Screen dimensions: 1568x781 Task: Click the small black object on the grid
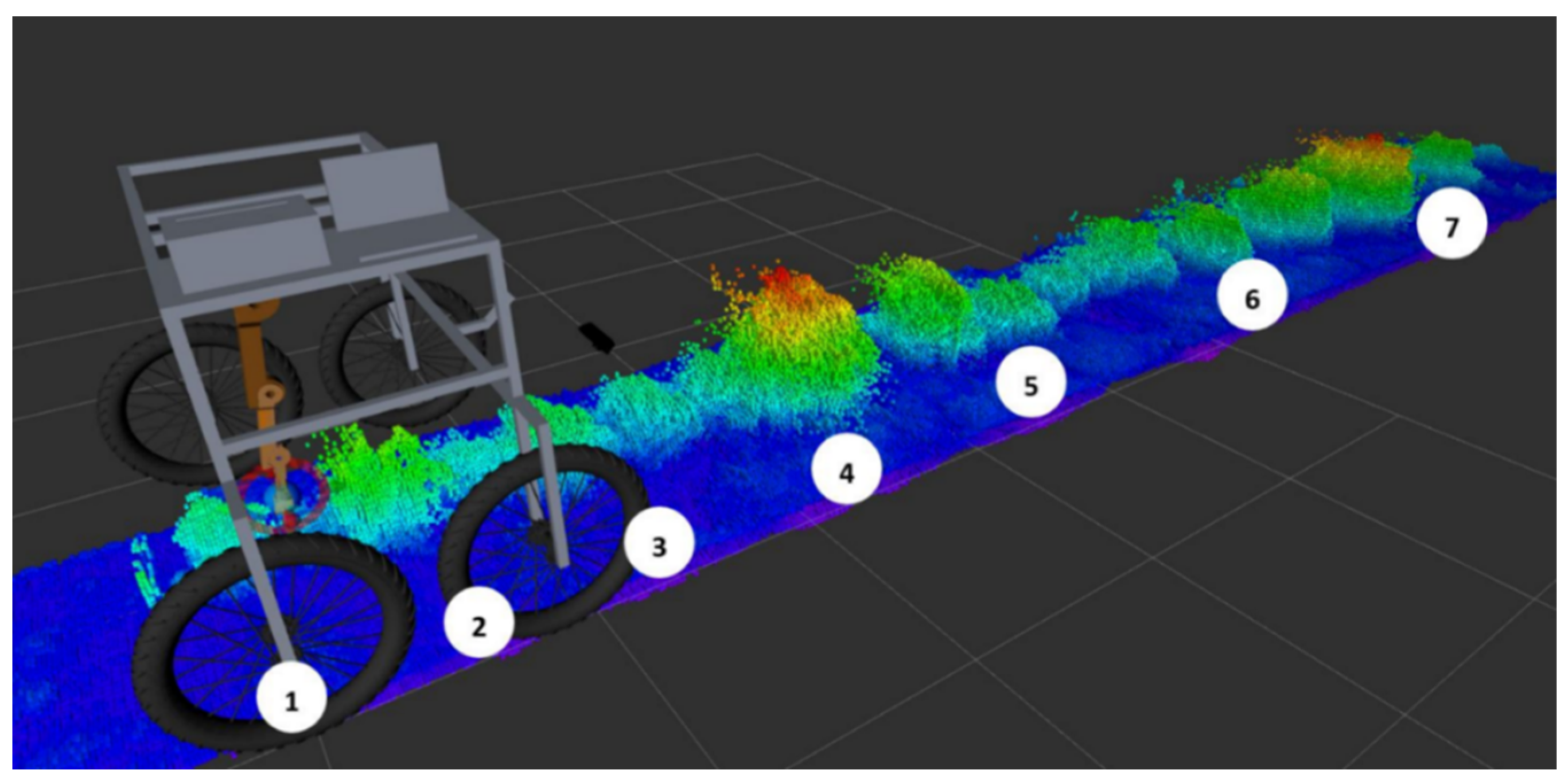pos(597,337)
